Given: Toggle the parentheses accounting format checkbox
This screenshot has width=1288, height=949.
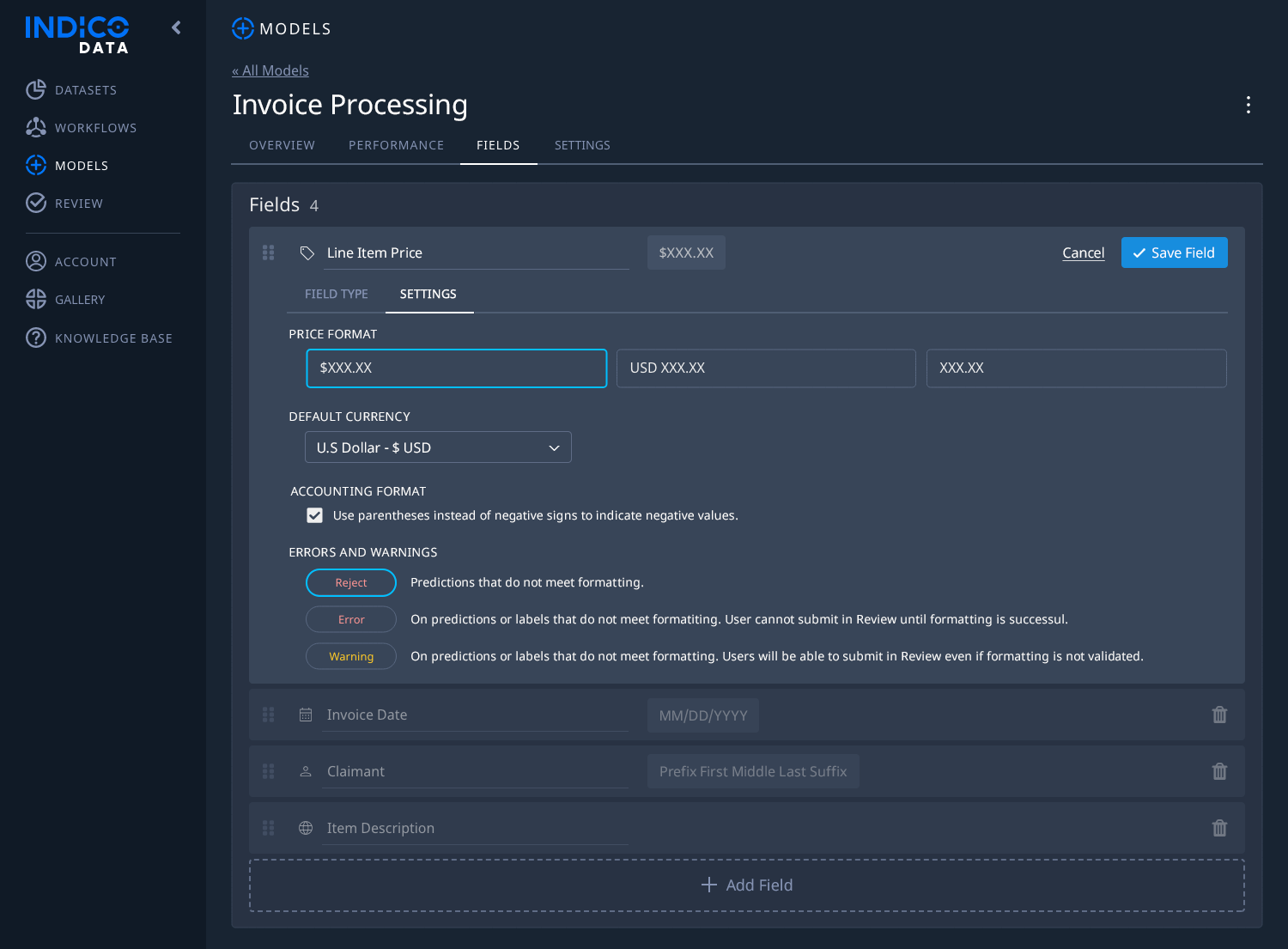Looking at the screenshot, I should point(315,515).
